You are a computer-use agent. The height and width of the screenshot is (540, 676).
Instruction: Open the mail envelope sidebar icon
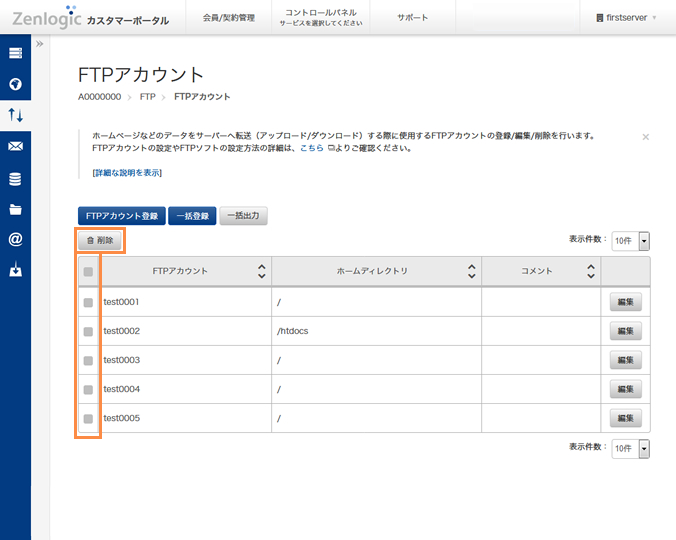point(16,147)
